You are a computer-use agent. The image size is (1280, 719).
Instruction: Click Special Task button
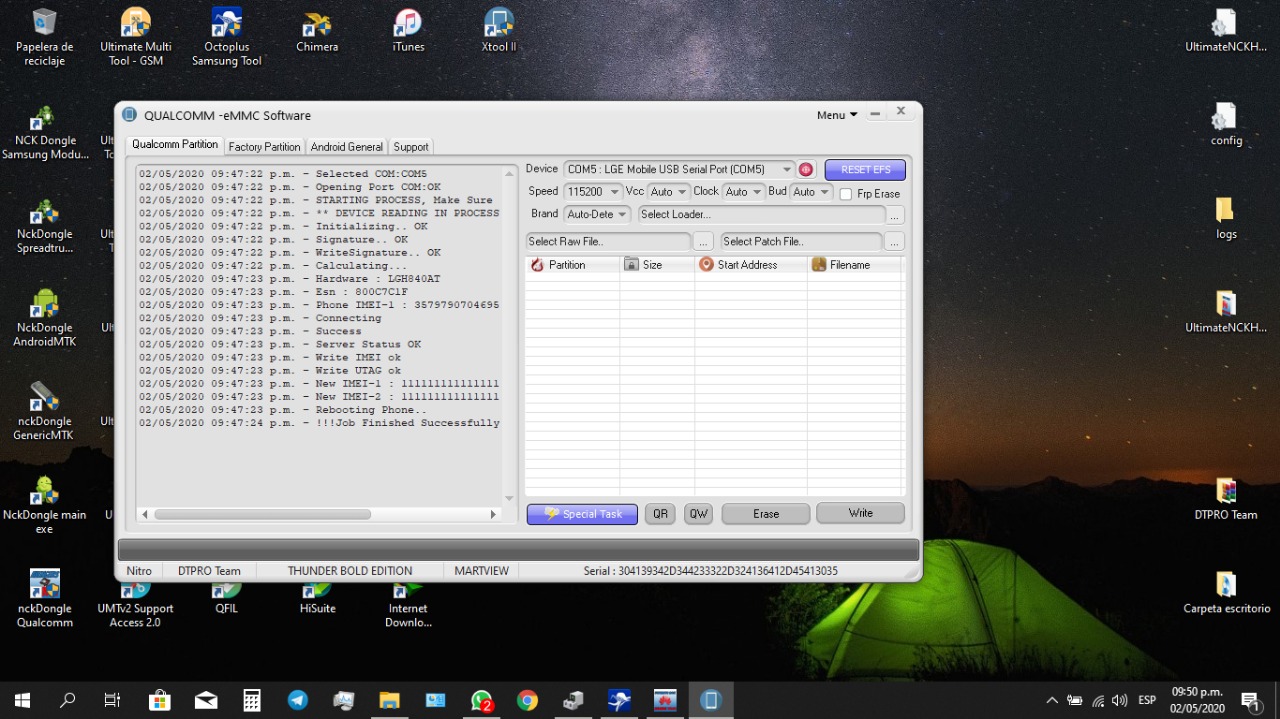(x=581, y=514)
